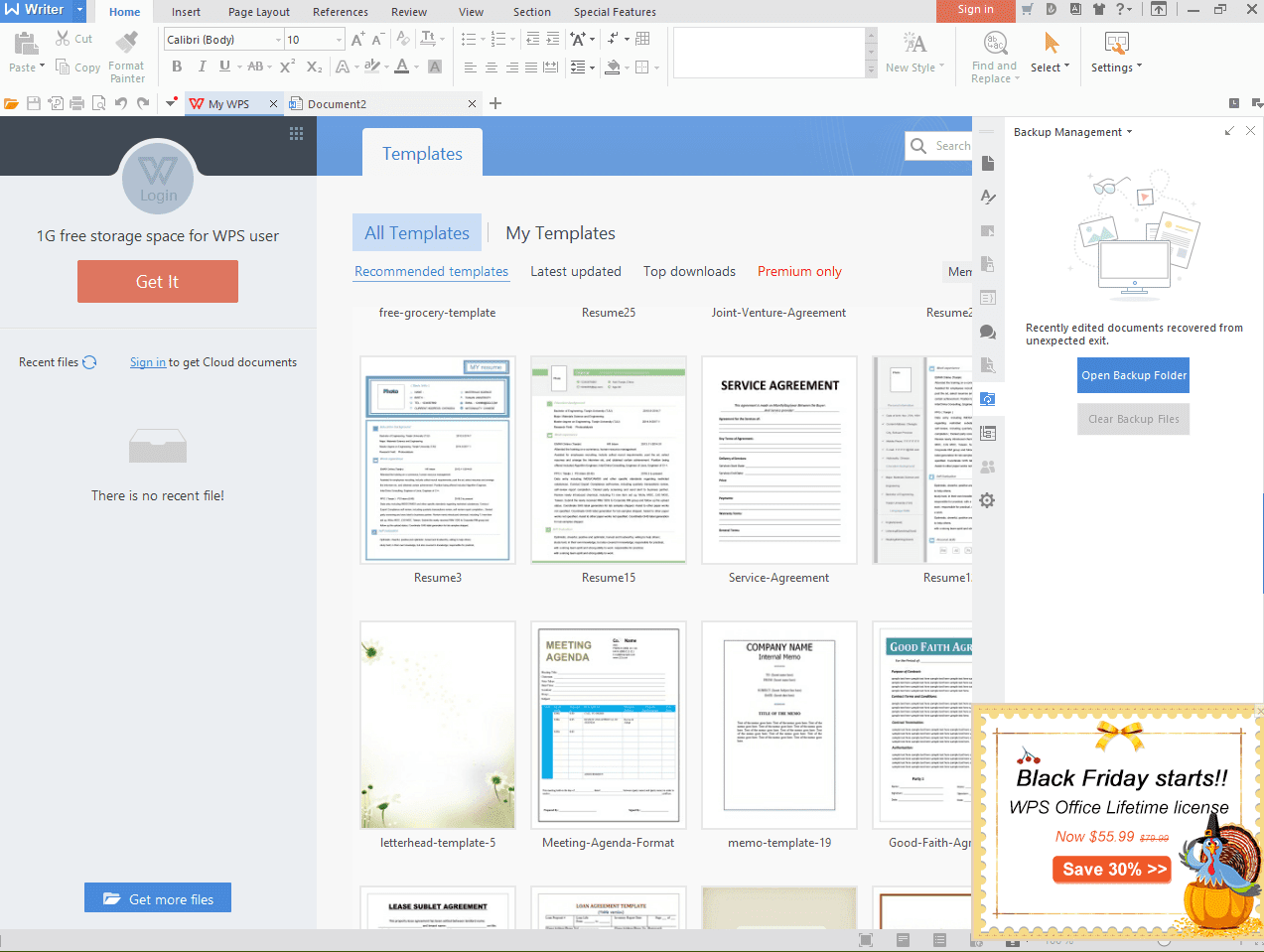The height and width of the screenshot is (952, 1264).
Task: Toggle the Bold formatting button
Action: pyautogui.click(x=177, y=67)
